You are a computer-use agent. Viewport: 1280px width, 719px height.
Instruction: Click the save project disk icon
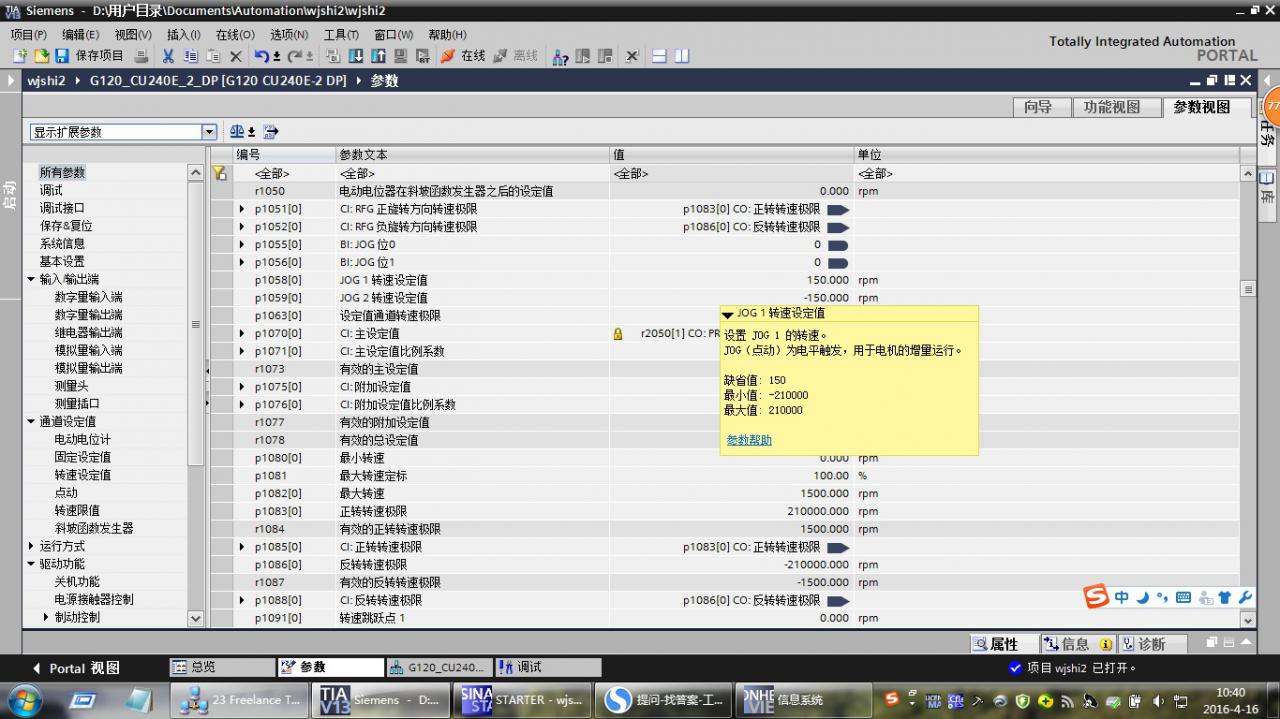coord(62,56)
